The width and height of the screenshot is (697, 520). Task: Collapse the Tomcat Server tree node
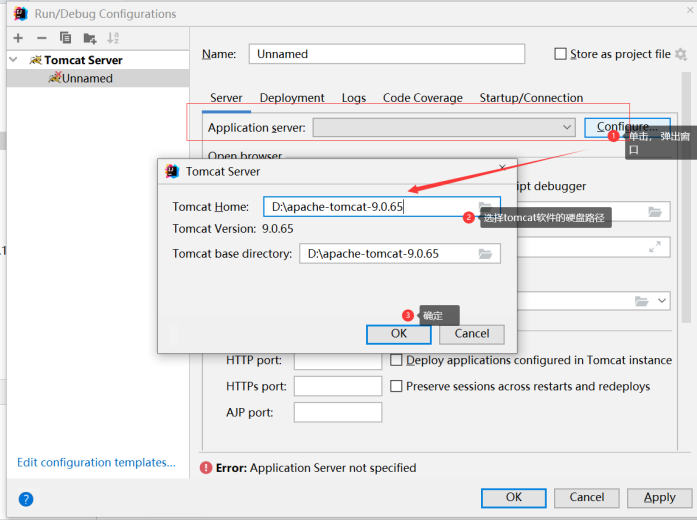13,60
